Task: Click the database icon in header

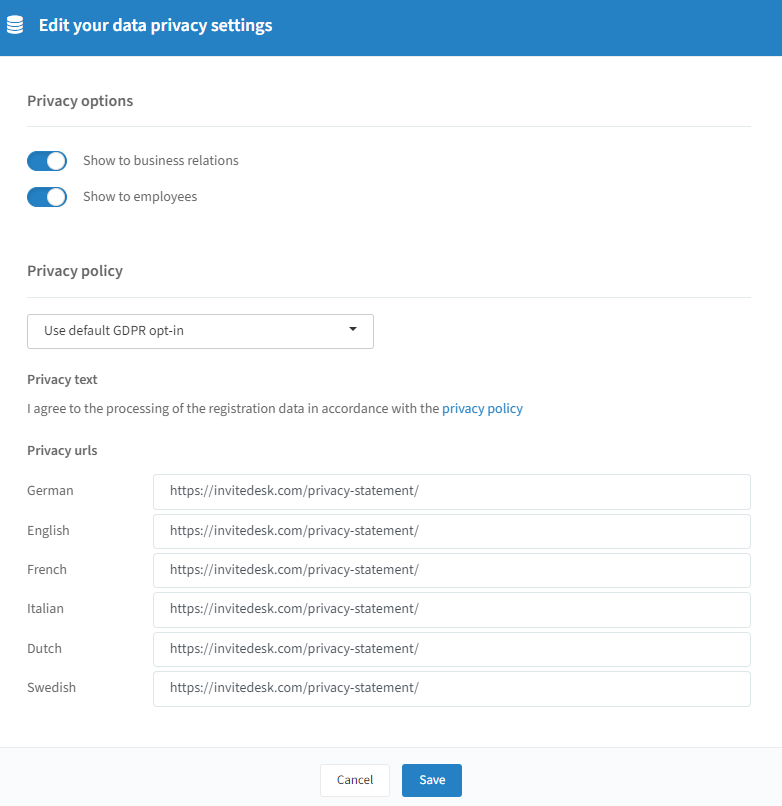Action: (15, 25)
